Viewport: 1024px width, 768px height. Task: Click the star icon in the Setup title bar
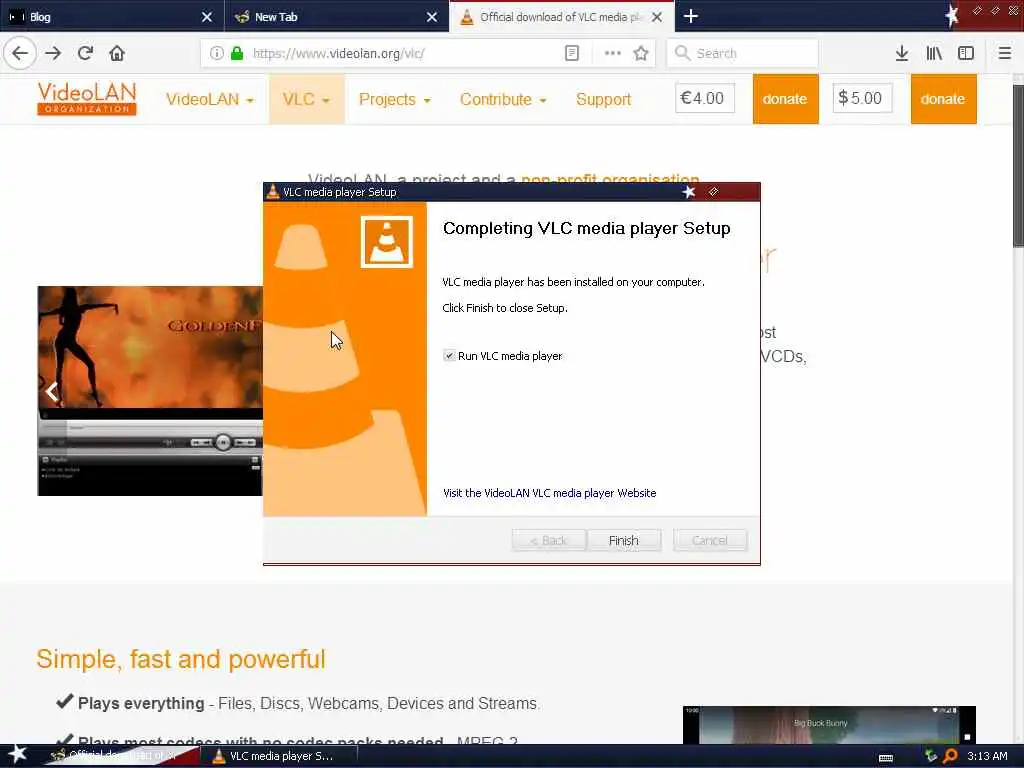(x=689, y=192)
